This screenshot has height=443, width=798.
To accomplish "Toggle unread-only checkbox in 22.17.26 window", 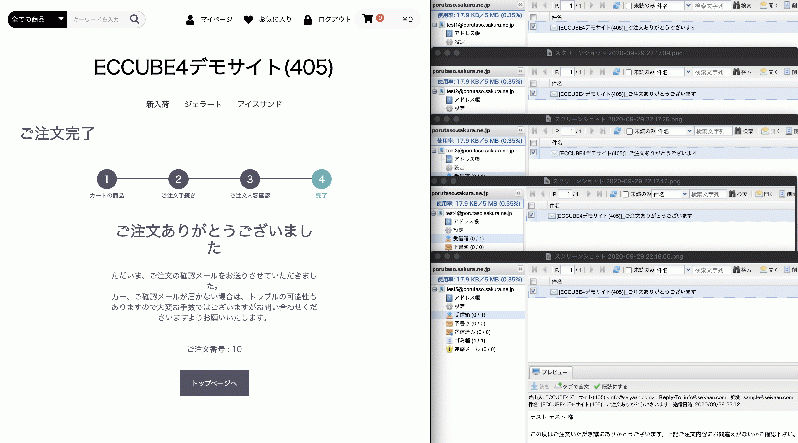I will pos(630,131).
